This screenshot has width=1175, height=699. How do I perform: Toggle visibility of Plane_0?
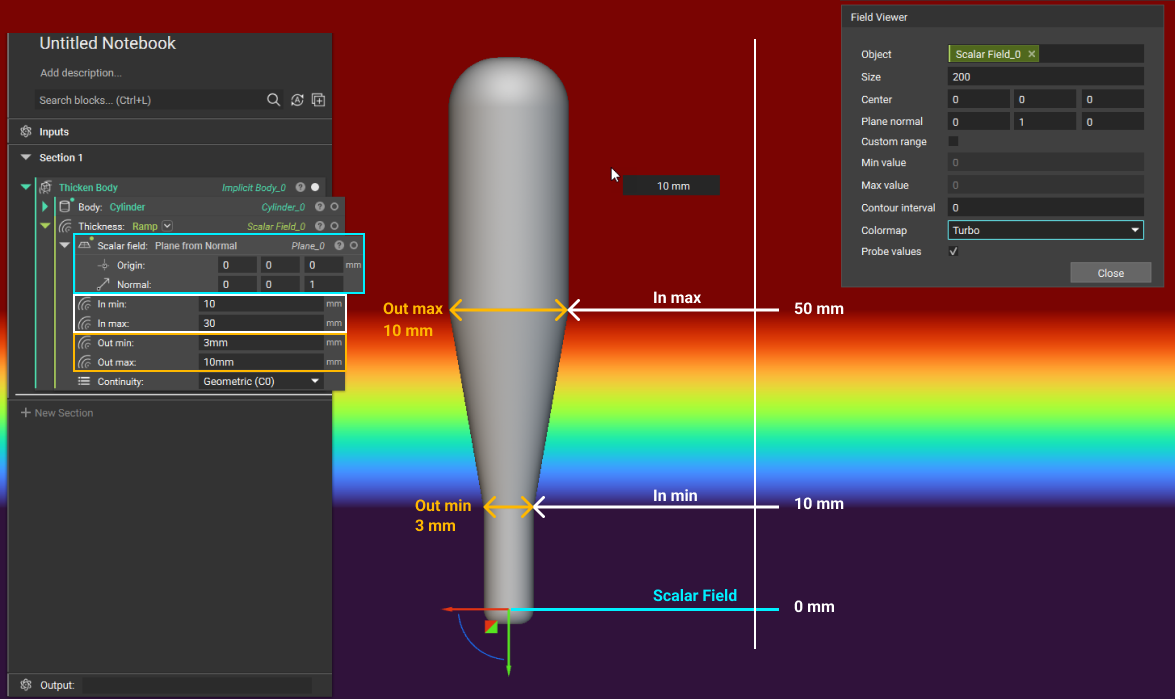click(354, 245)
